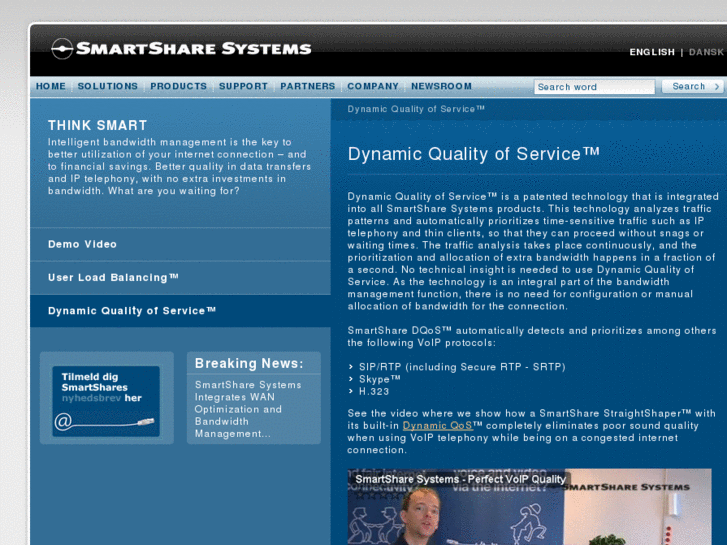Open the Demo Video sidebar item

click(x=180, y=244)
